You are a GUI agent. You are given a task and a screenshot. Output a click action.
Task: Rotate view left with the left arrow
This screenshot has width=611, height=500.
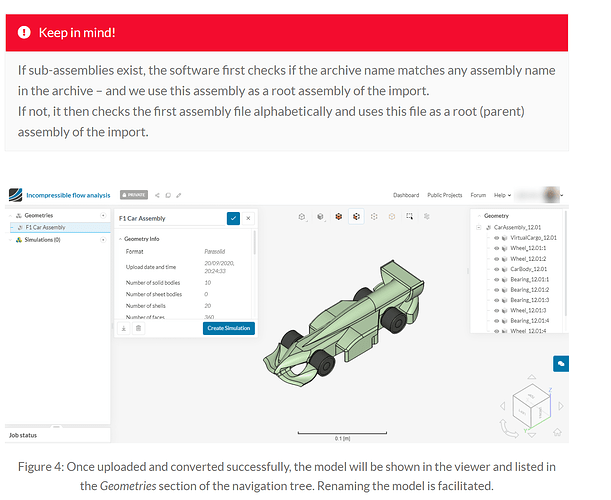tap(503, 406)
